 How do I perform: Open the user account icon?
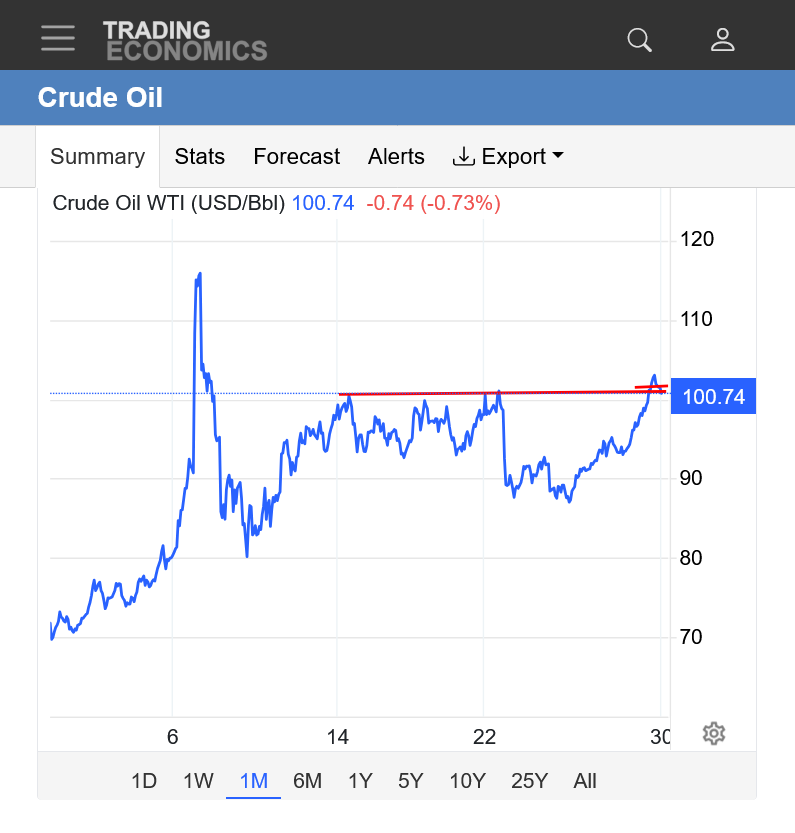722,39
